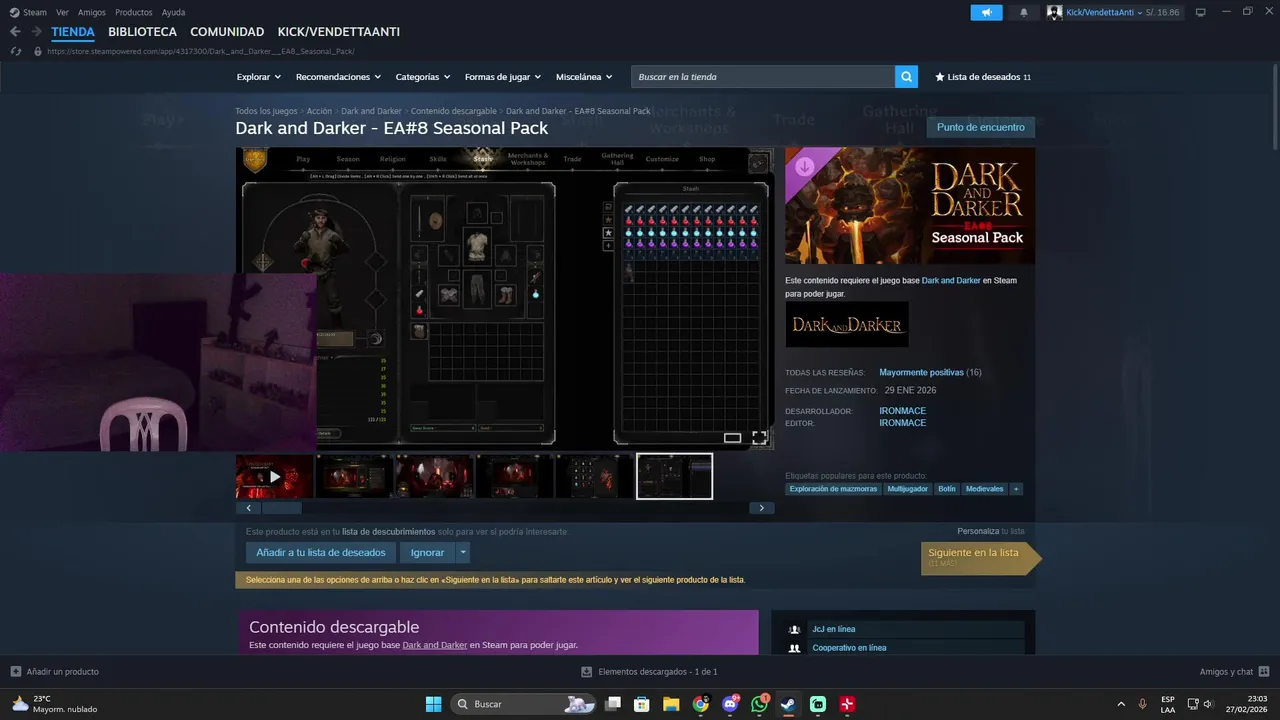Open WhatsApp from the taskbar
1280x720 pixels.
tap(759, 704)
